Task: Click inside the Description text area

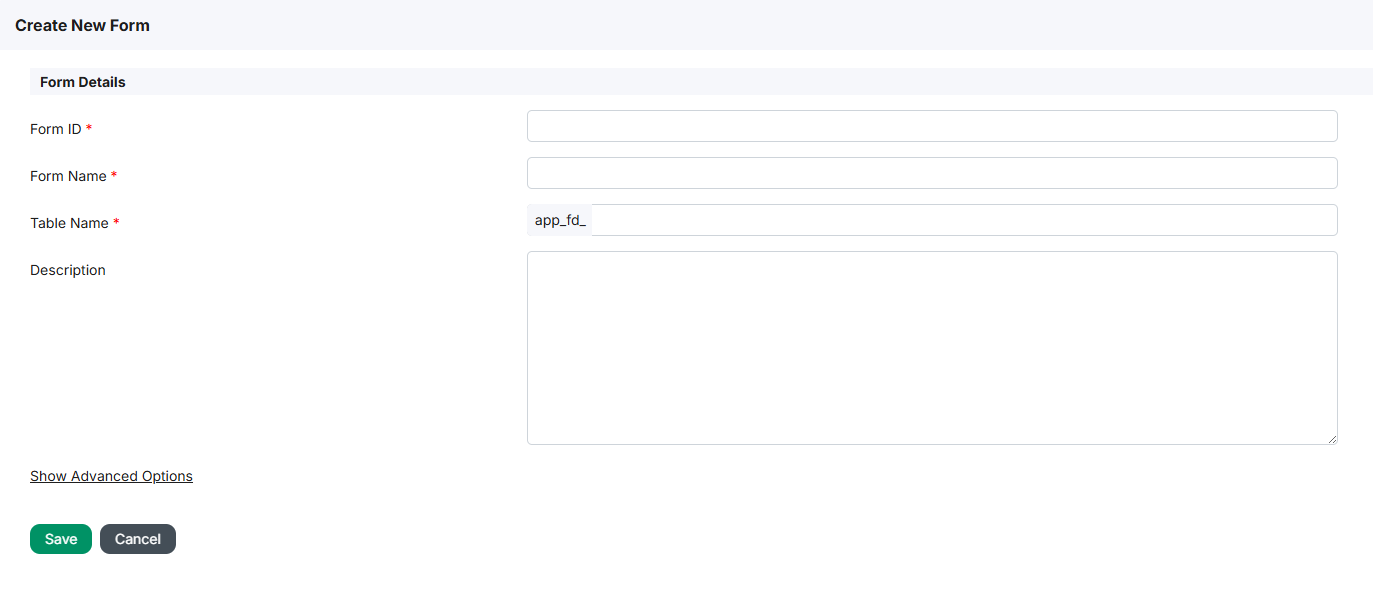Action: [x=932, y=348]
